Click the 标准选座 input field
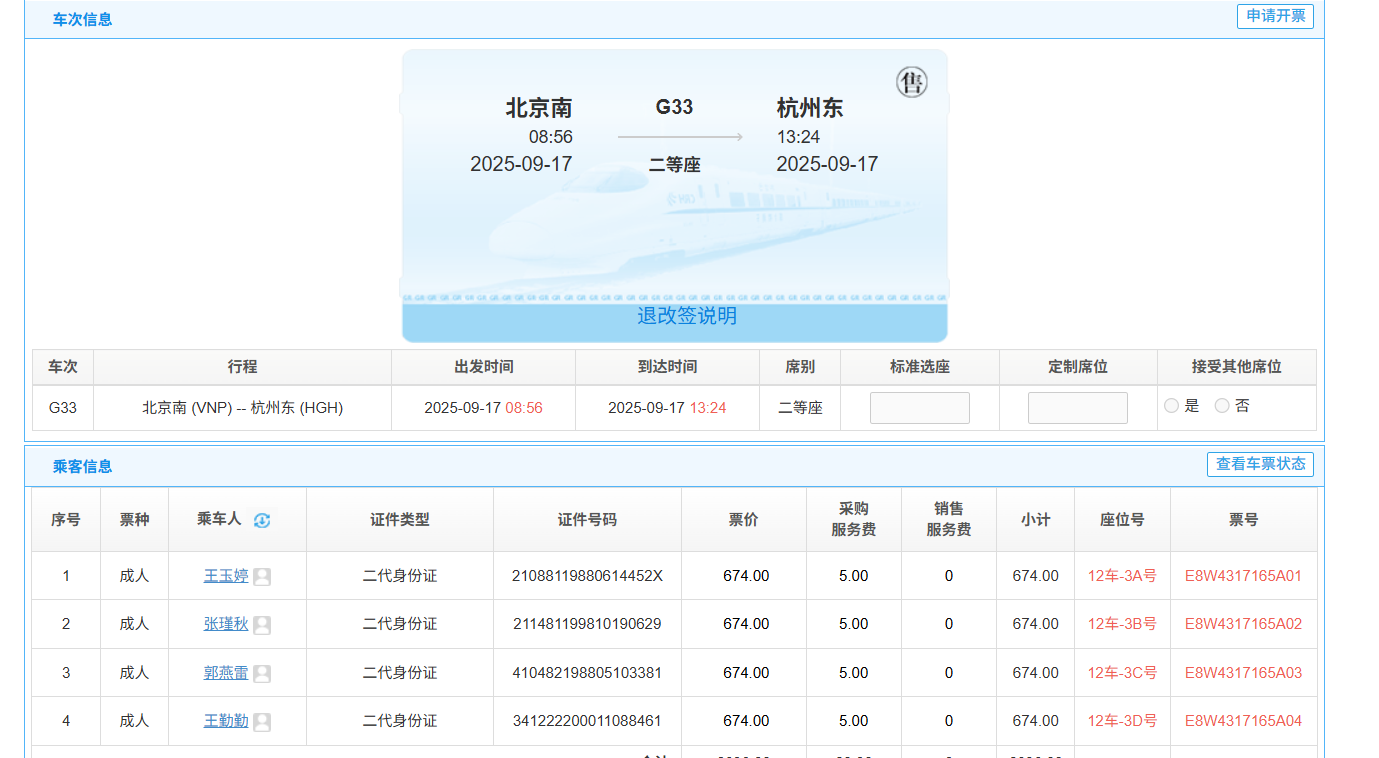 919,408
